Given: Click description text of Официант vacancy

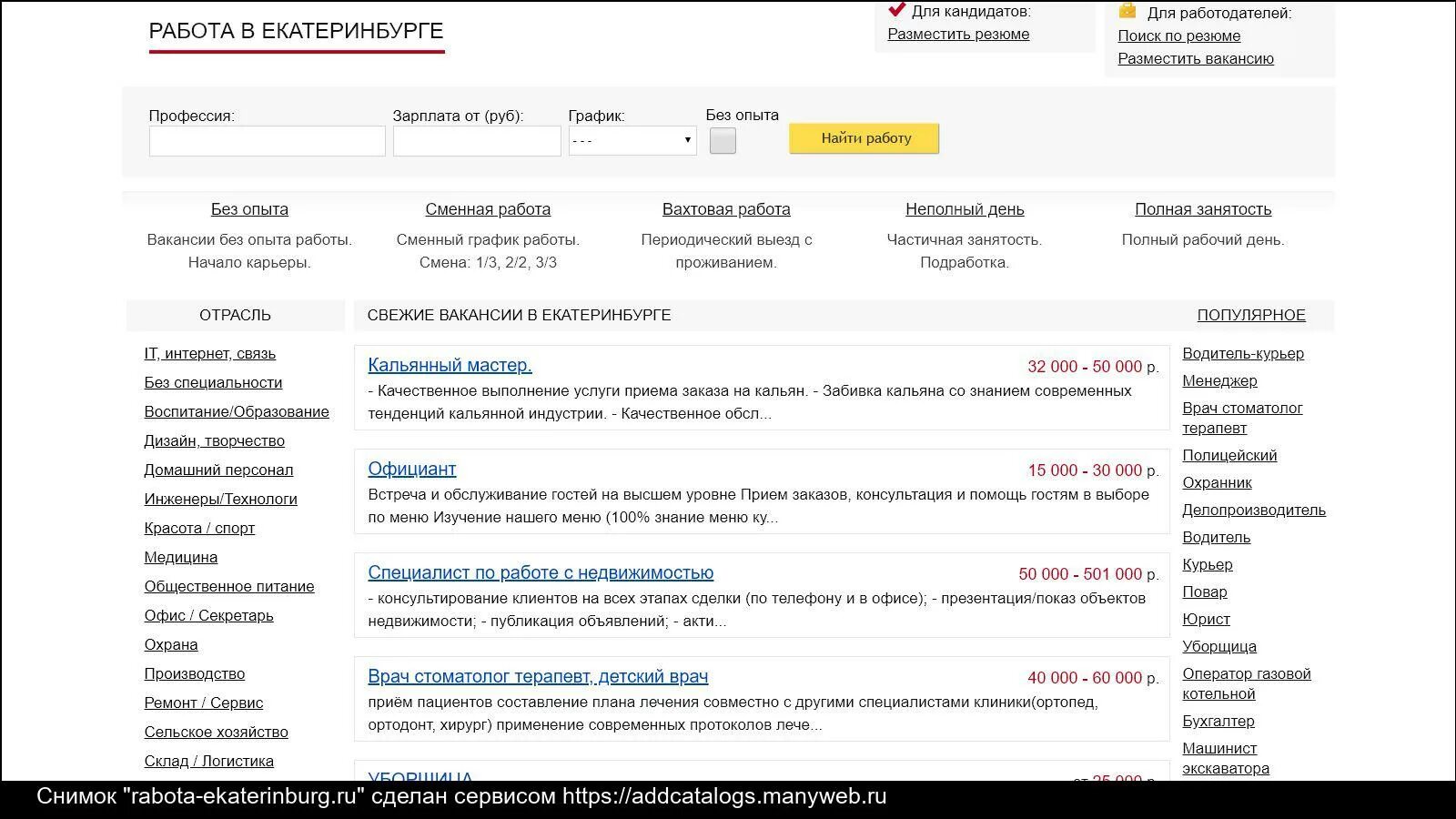Looking at the screenshot, I should [758, 506].
